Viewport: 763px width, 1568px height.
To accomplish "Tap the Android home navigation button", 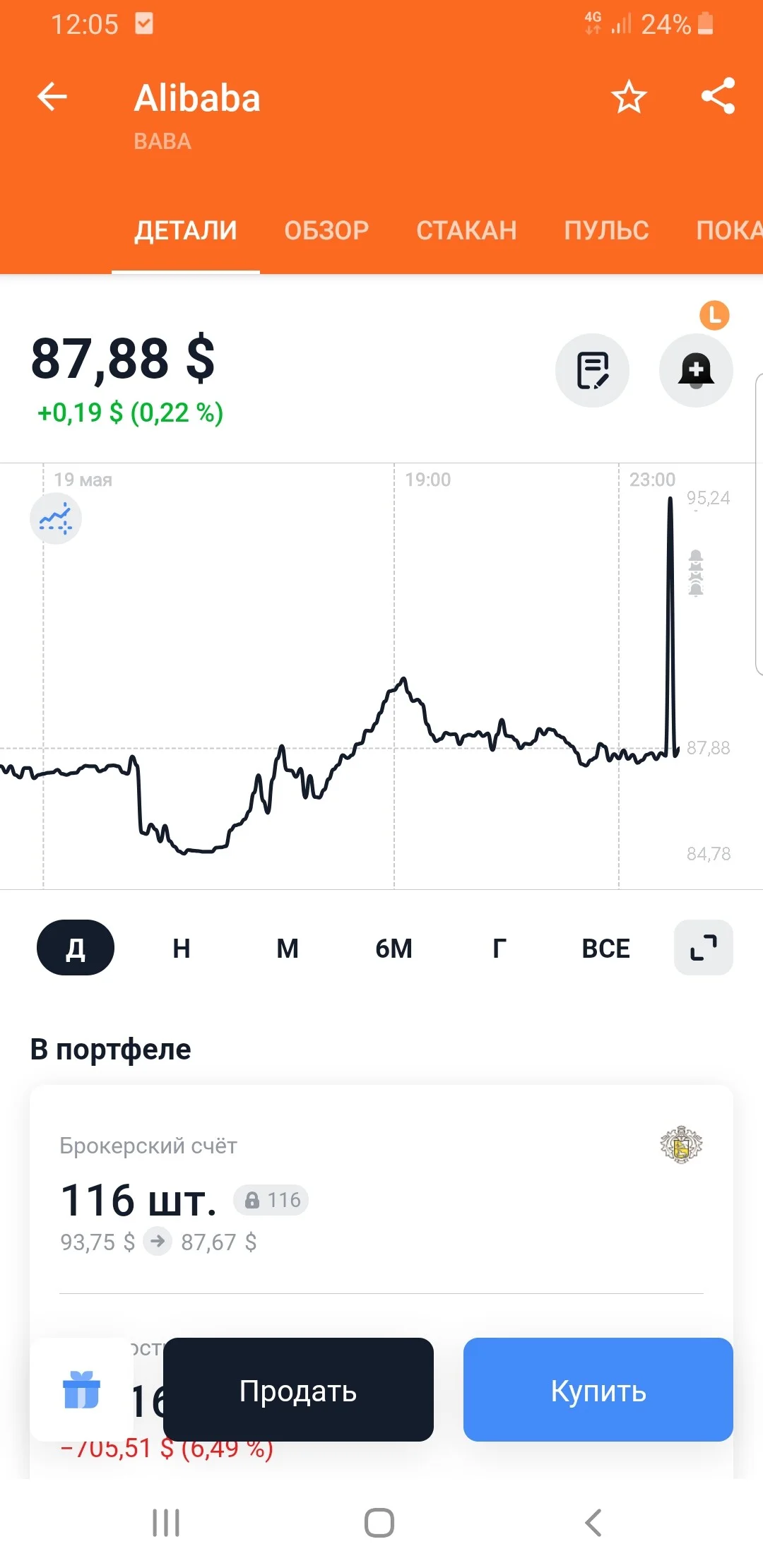I will point(379,1523).
